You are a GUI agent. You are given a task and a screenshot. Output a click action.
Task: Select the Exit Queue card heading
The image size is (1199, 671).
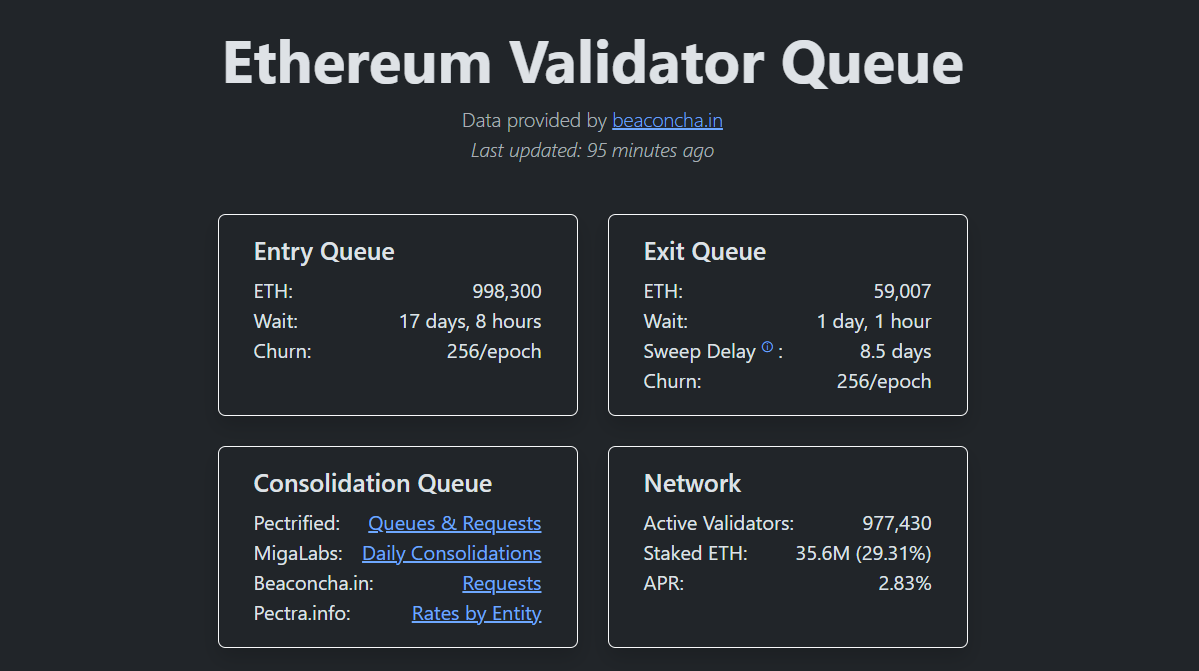[x=705, y=252]
